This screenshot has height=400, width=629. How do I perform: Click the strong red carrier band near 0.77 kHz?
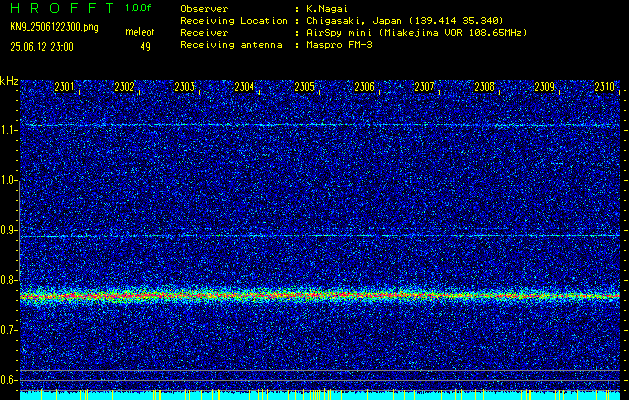tap(320, 296)
